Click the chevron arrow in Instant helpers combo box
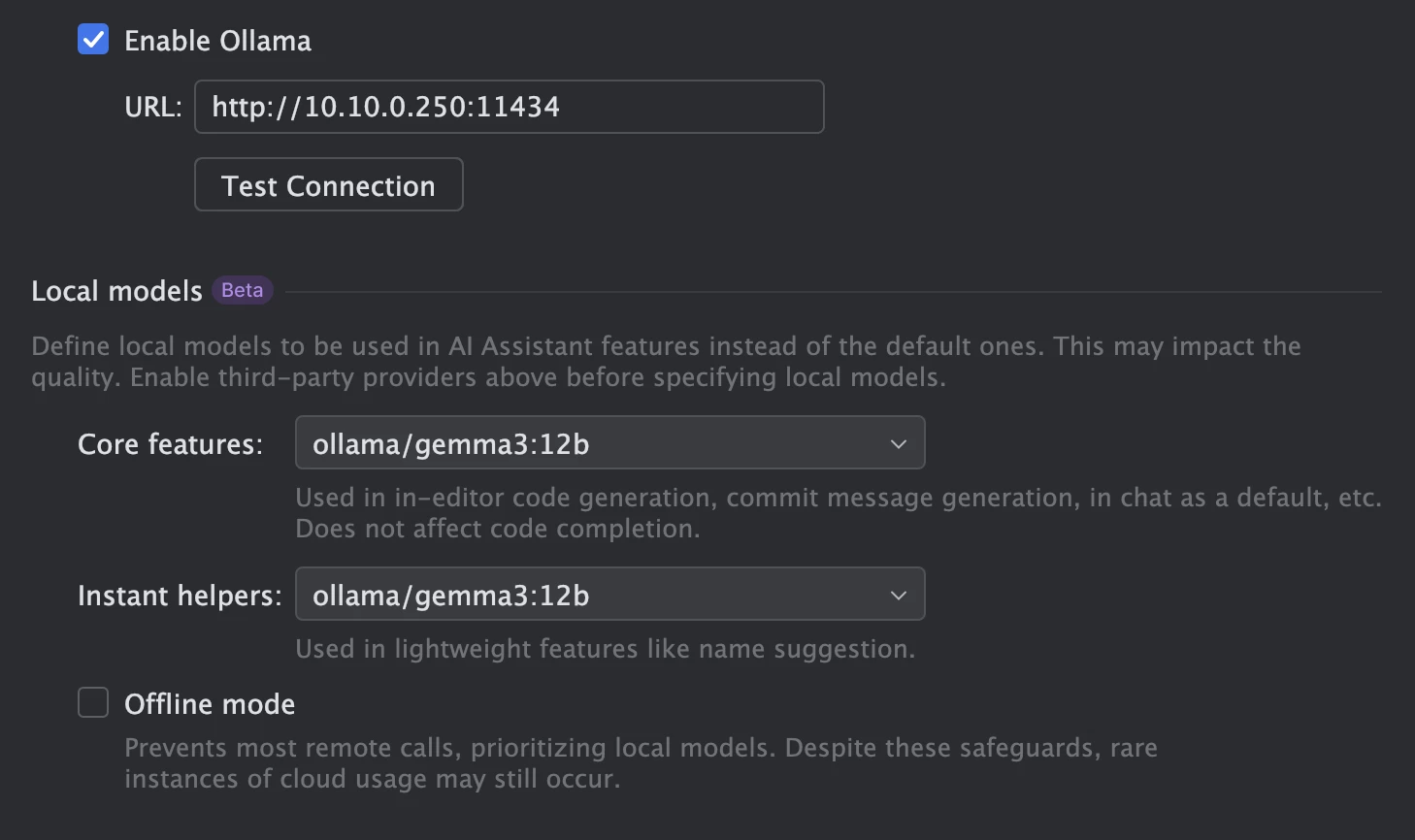 [x=899, y=596]
